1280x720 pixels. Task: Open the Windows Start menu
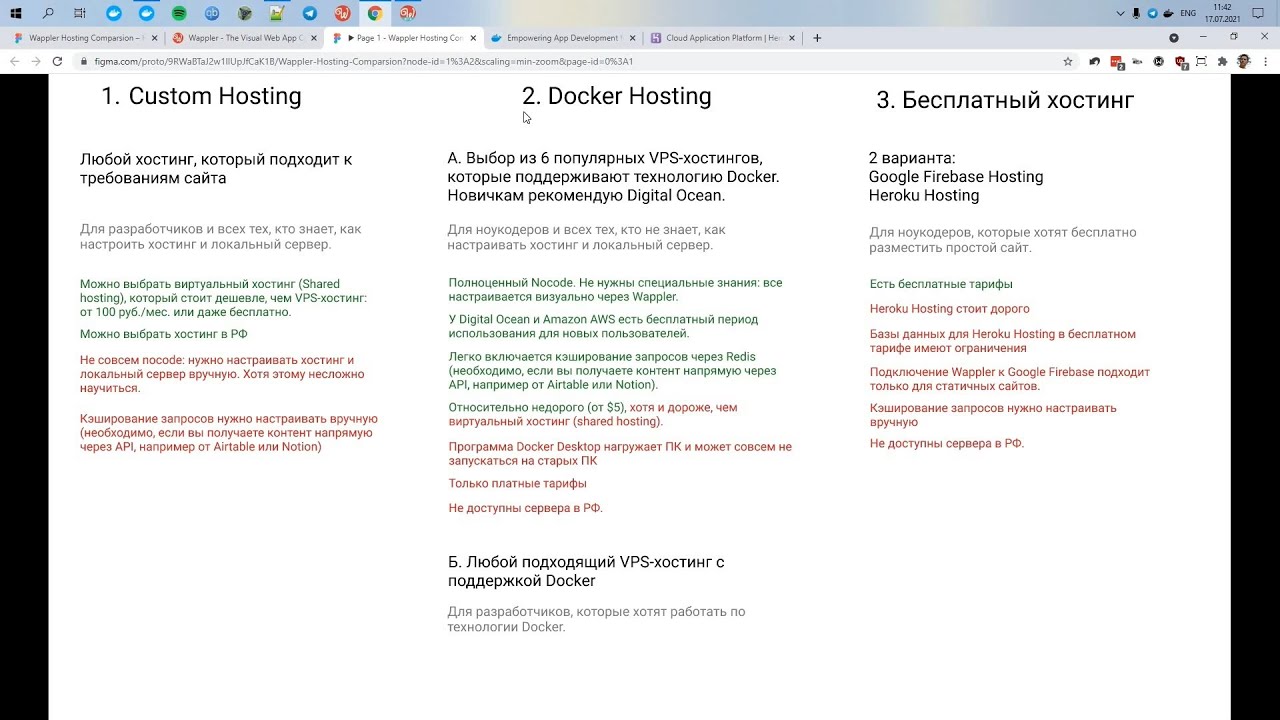(x=16, y=13)
